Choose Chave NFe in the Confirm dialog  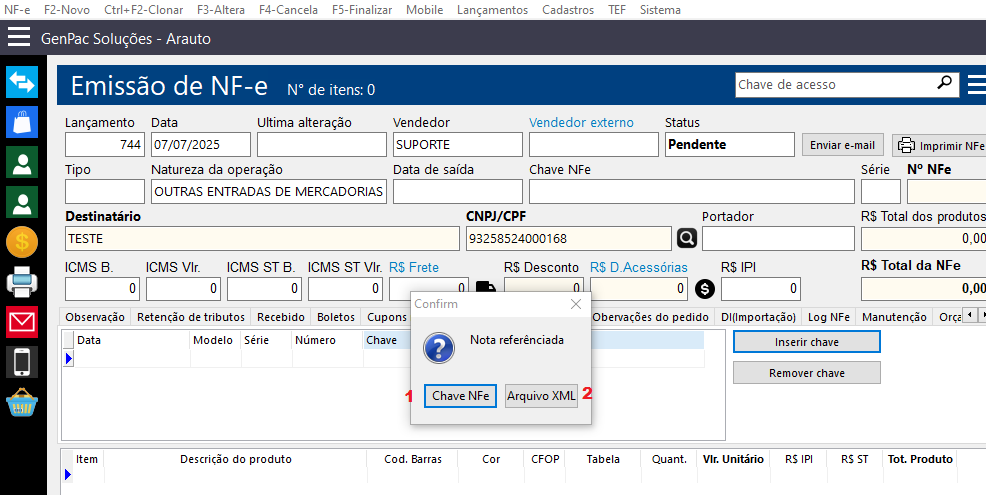pos(460,396)
